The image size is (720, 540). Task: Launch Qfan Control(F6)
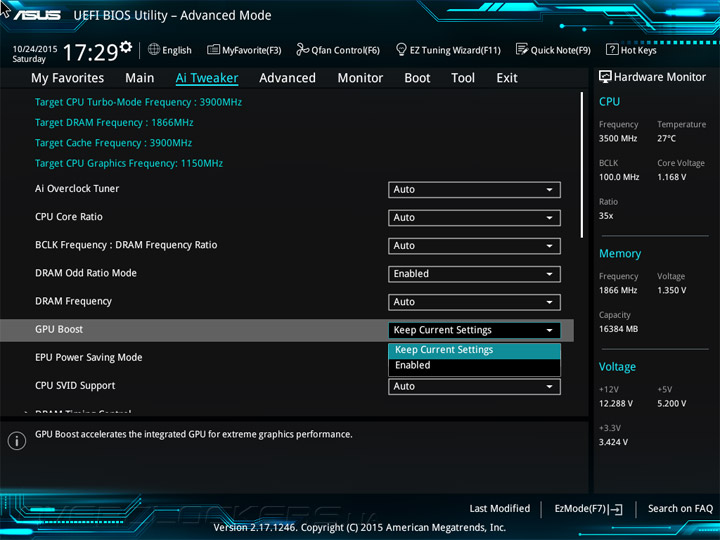tap(338, 50)
